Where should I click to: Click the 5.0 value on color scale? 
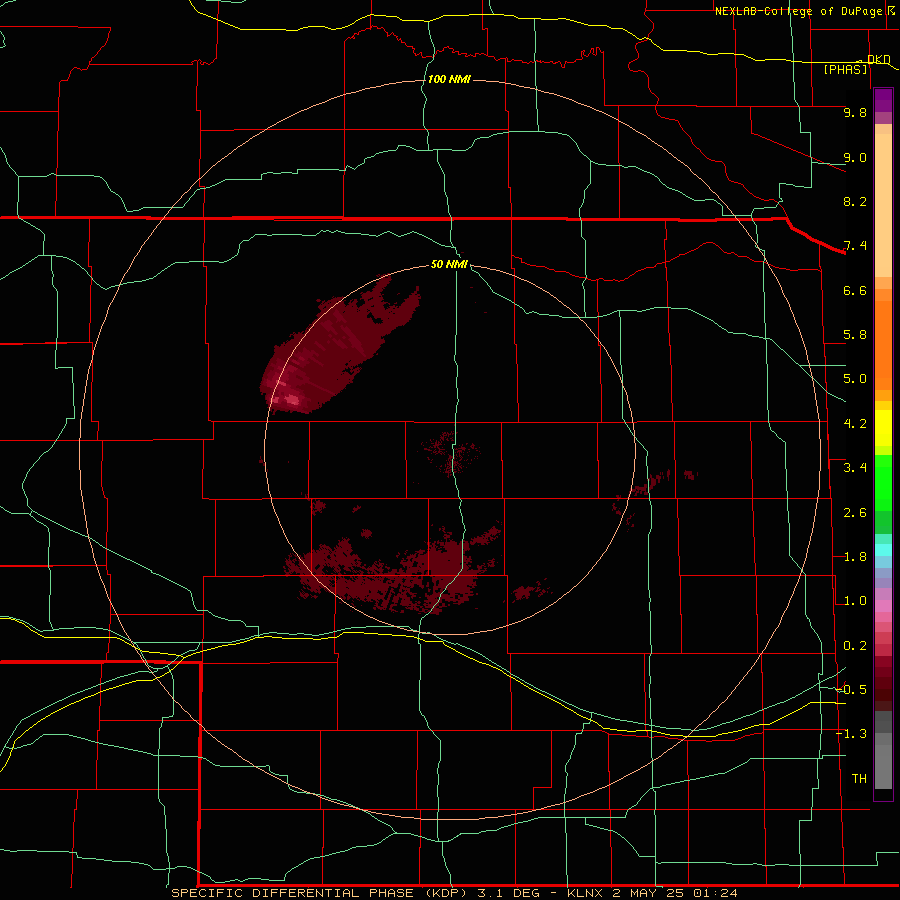[855, 379]
